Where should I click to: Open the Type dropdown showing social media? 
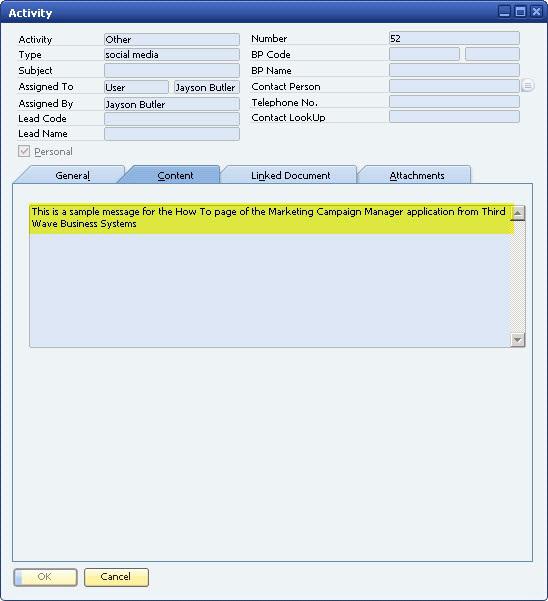pyautogui.click(x=172, y=54)
